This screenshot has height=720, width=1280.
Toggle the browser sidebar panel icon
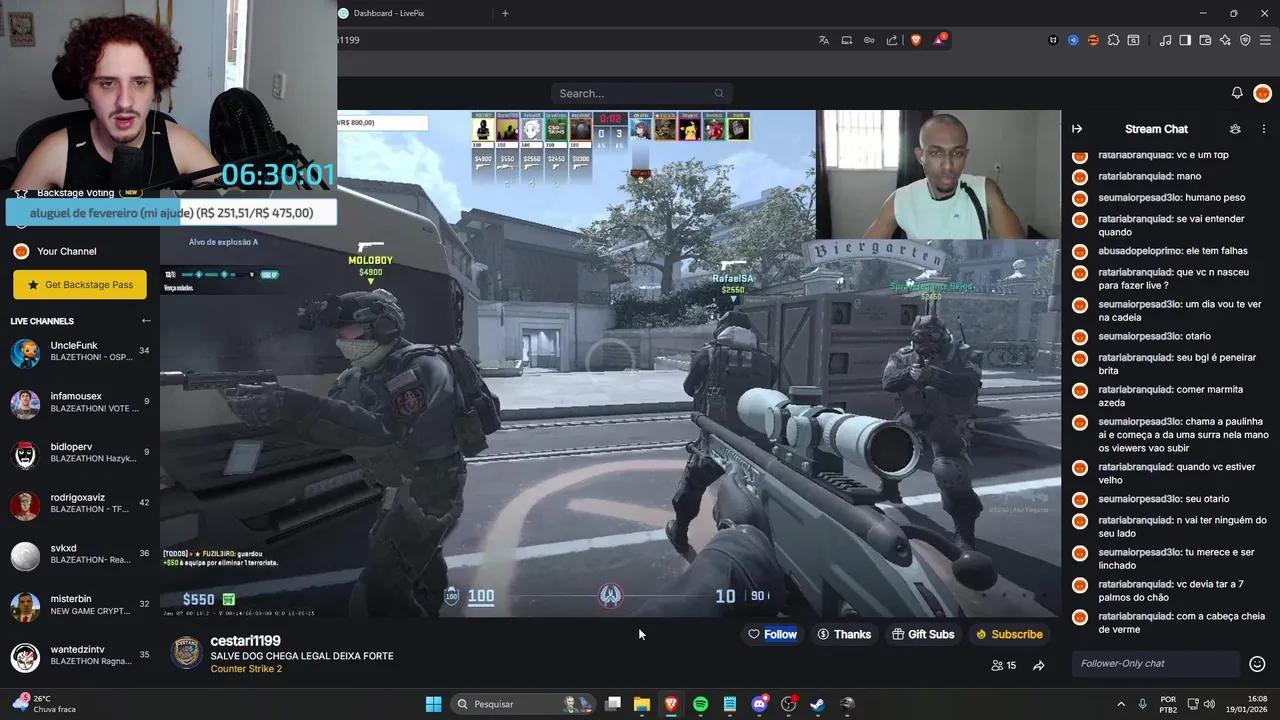[1185, 40]
